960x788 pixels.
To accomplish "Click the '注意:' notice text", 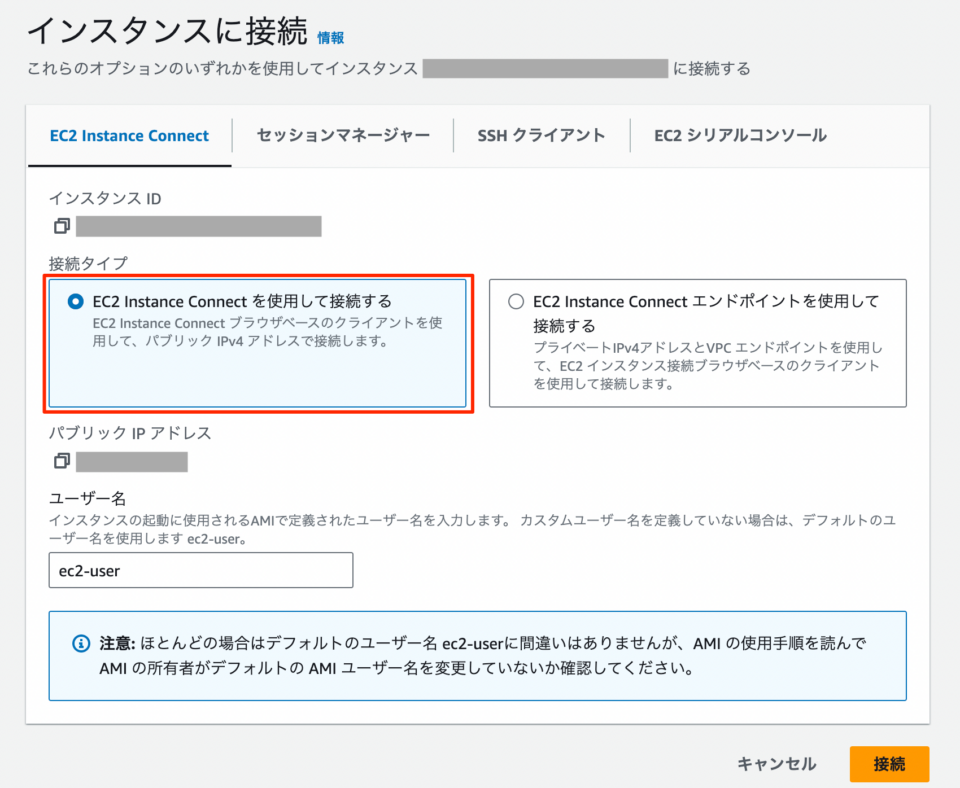I will pos(117,644).
